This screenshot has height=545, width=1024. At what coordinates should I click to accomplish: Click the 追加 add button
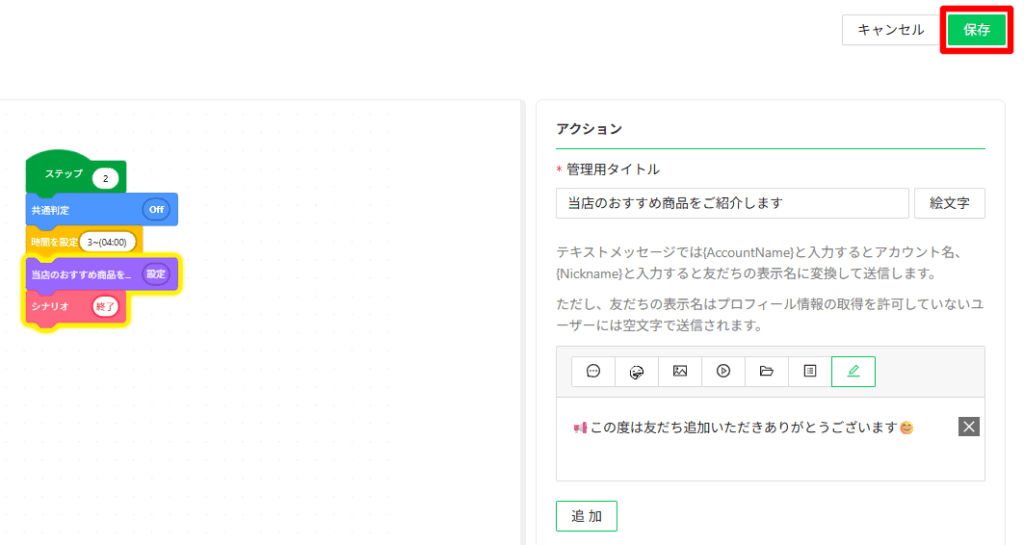click(586, 516)
